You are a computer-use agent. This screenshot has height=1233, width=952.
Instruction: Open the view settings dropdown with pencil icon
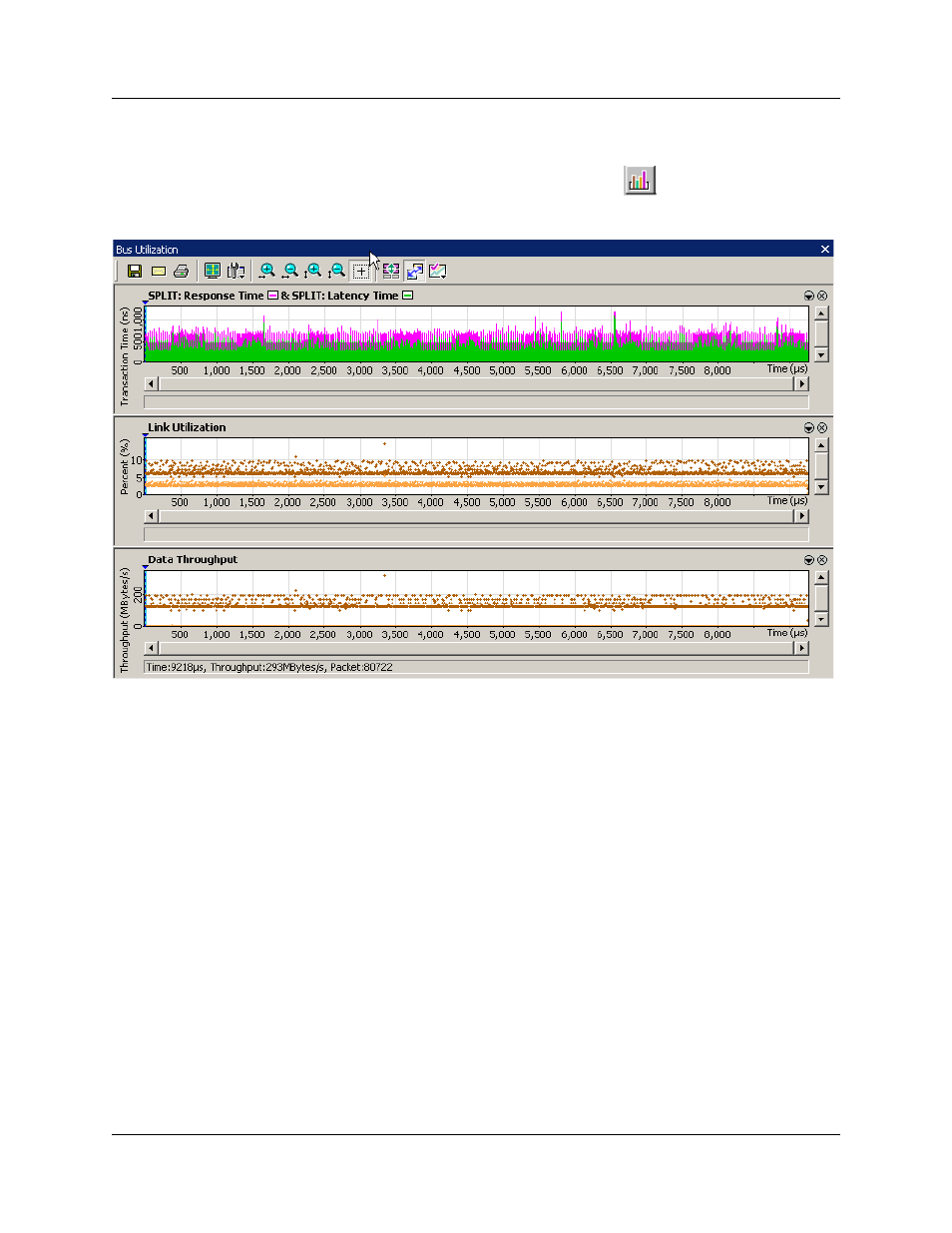438,271
